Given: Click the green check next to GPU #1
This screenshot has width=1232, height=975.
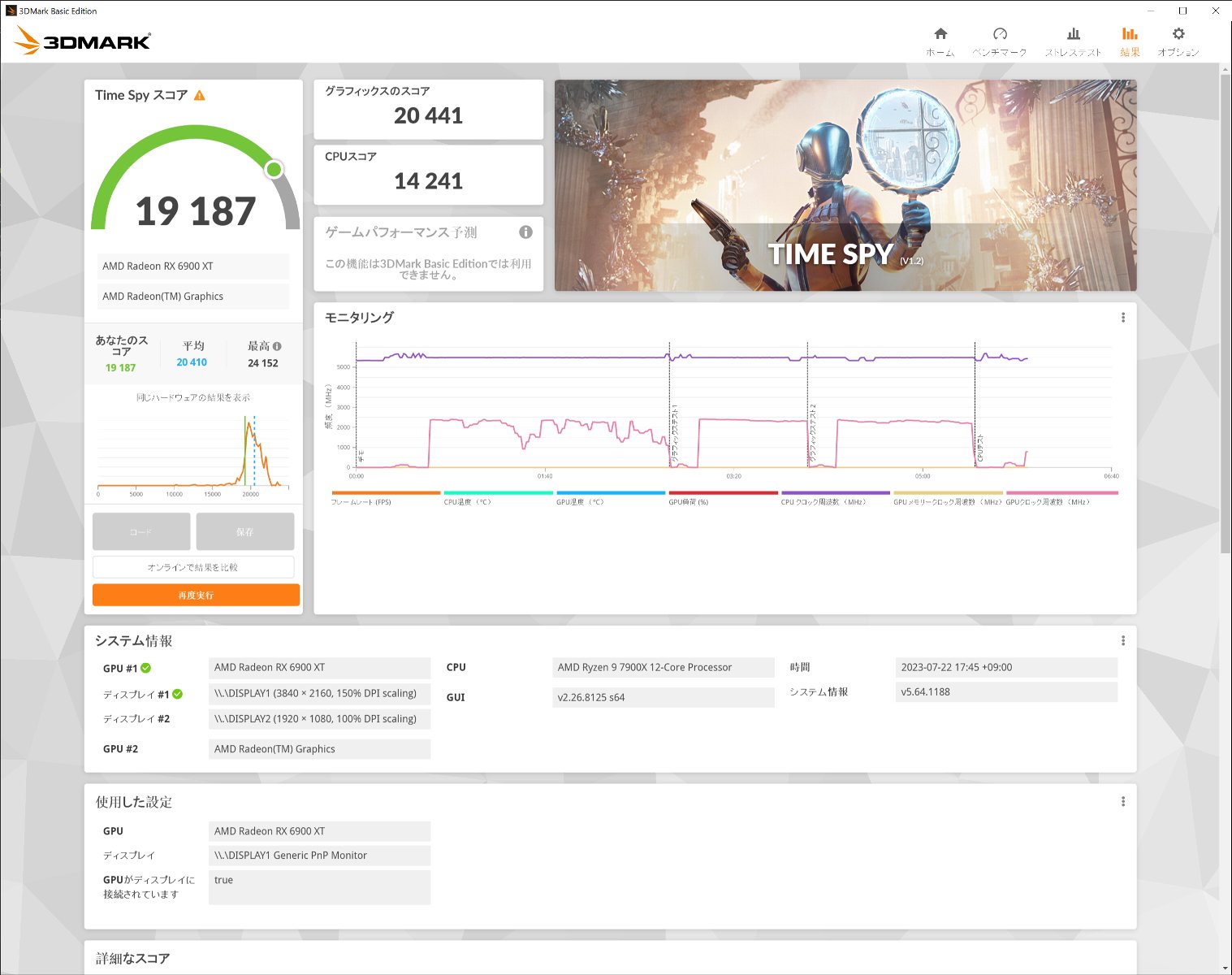Looking at the screenshot, I should tap(146, 668).
